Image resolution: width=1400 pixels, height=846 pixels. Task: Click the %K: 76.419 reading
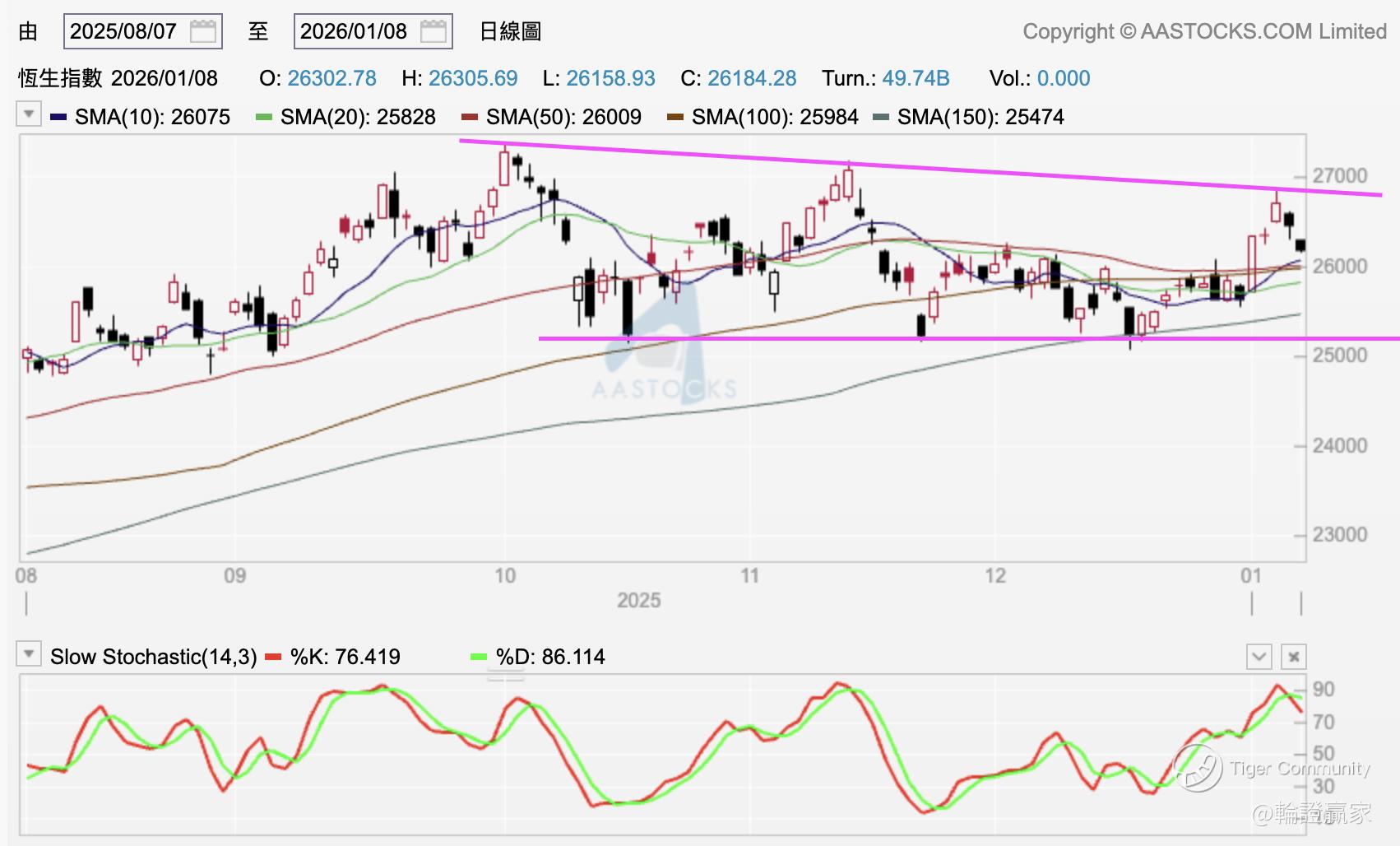click(345, 657)
